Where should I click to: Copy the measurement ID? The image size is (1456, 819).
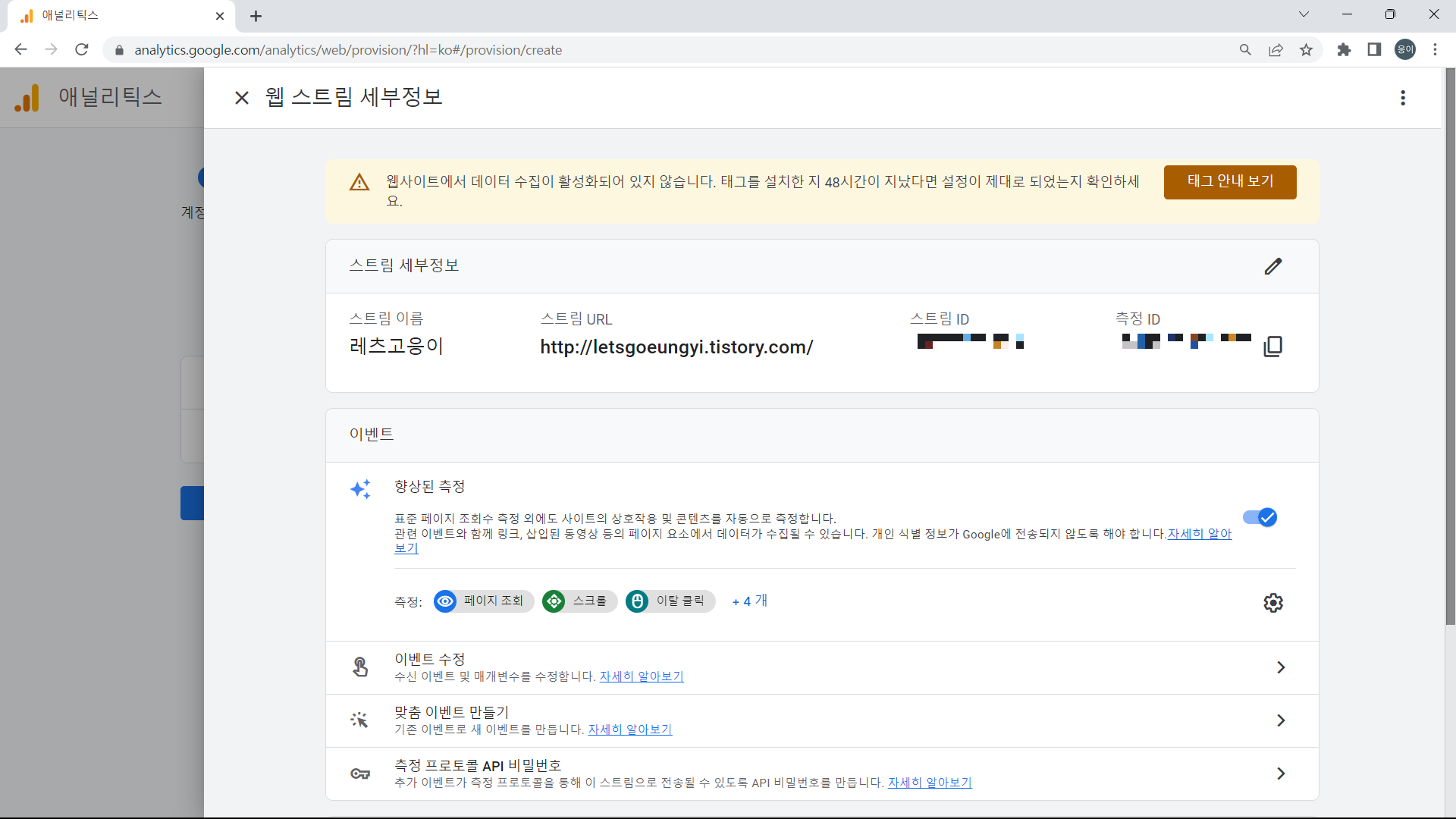(x=1272, y=346)
